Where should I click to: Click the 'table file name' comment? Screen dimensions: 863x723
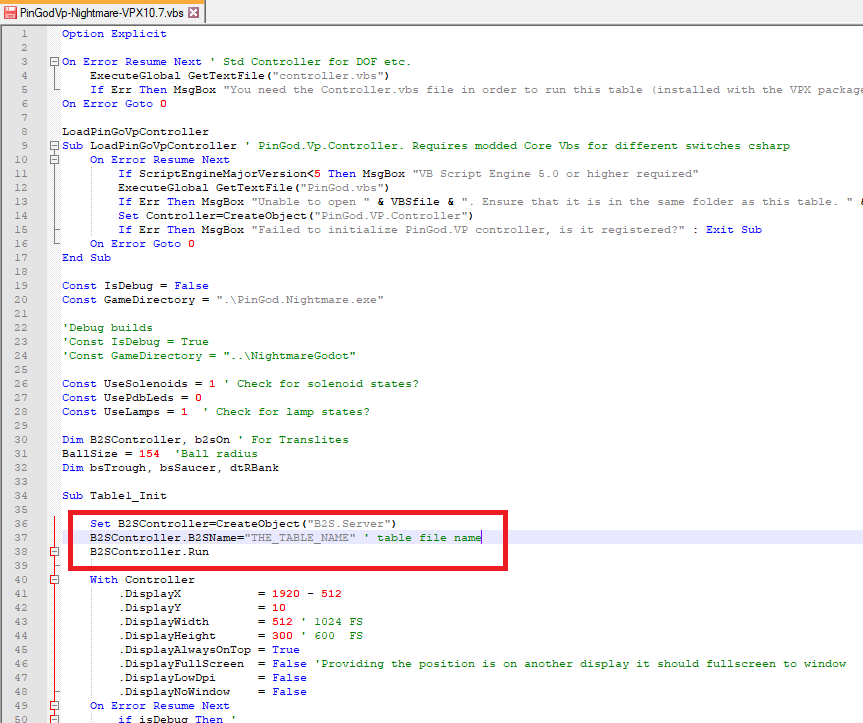pos(429,538)
